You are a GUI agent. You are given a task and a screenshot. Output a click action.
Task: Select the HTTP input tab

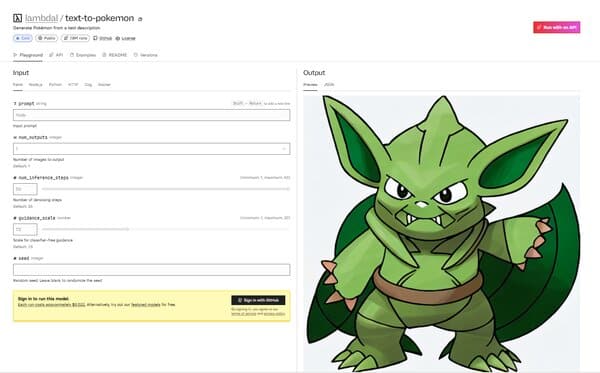tap(73, 85)
